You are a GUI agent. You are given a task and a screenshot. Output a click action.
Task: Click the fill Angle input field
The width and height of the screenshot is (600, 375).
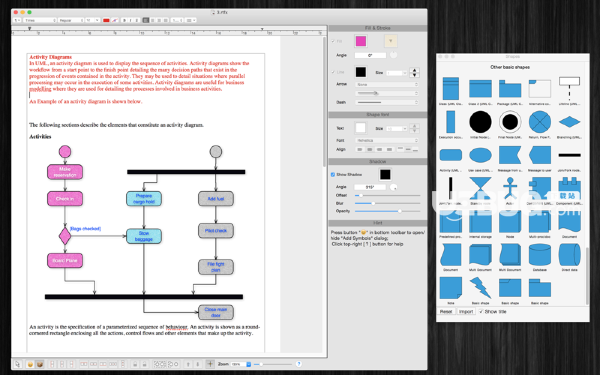370,55
